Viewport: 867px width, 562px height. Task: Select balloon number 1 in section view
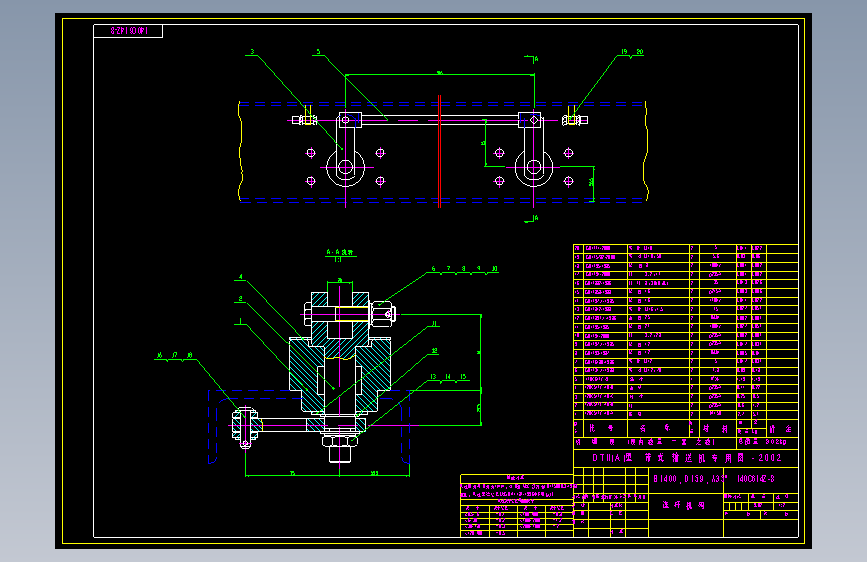point(241,321)
